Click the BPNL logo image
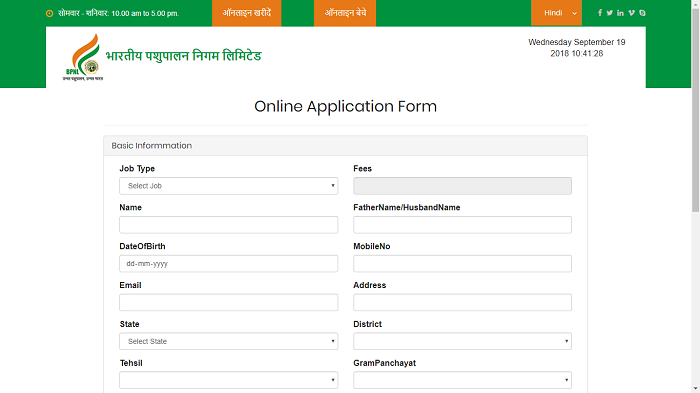Viewport: 700px width, 393px height. coord(83,57)
